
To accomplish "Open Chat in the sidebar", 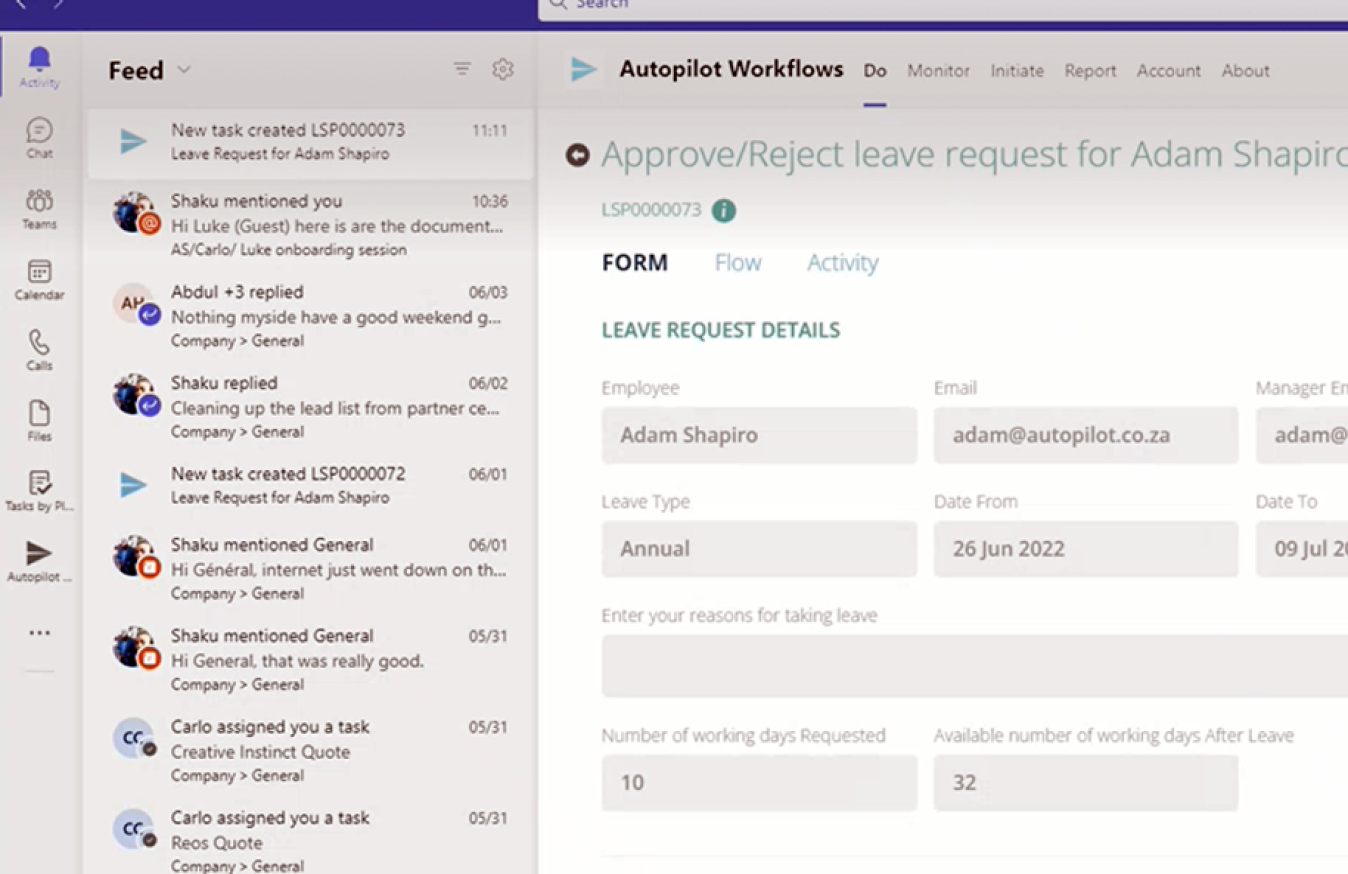I will pos(39,138).
